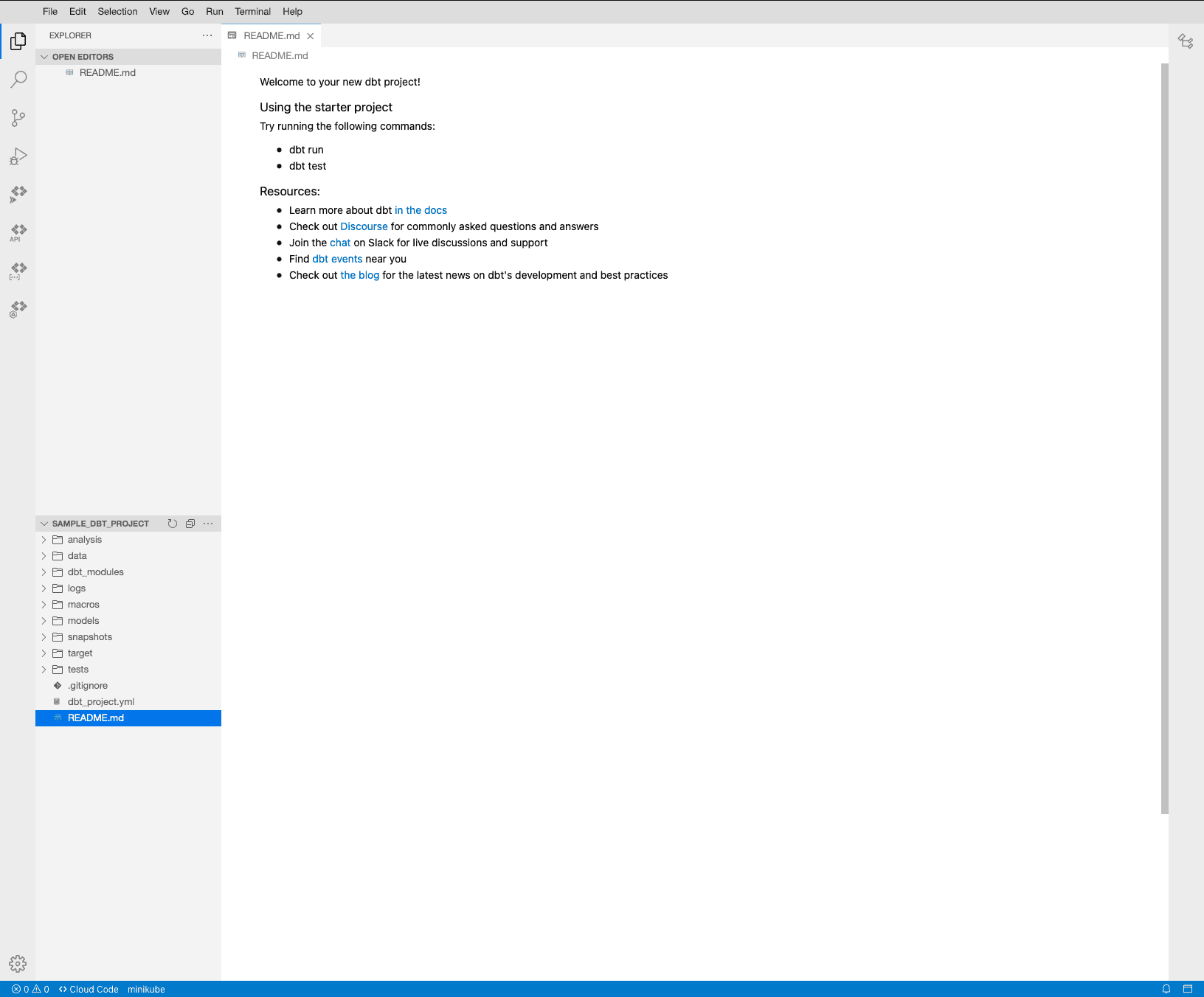Open the Source Control view

(x=18, y=118)
